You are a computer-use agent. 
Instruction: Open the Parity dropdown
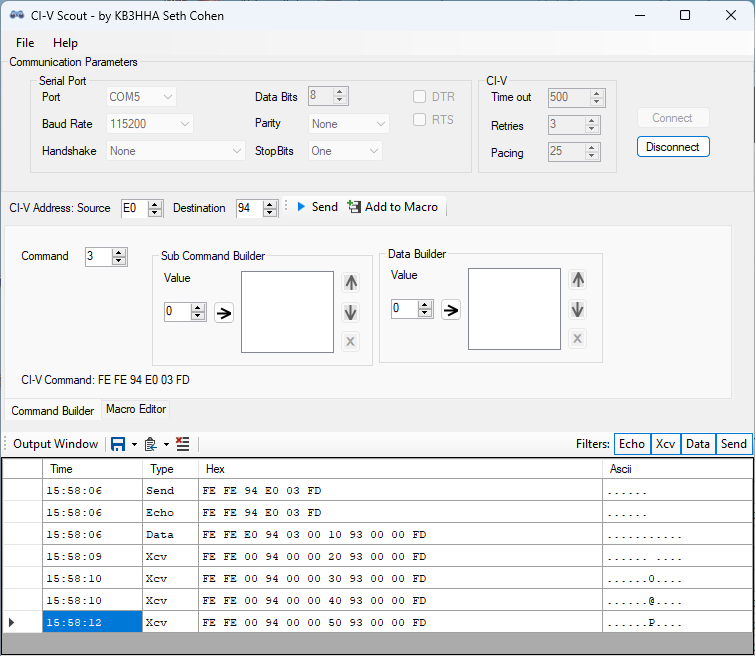[x=349, y=124]
